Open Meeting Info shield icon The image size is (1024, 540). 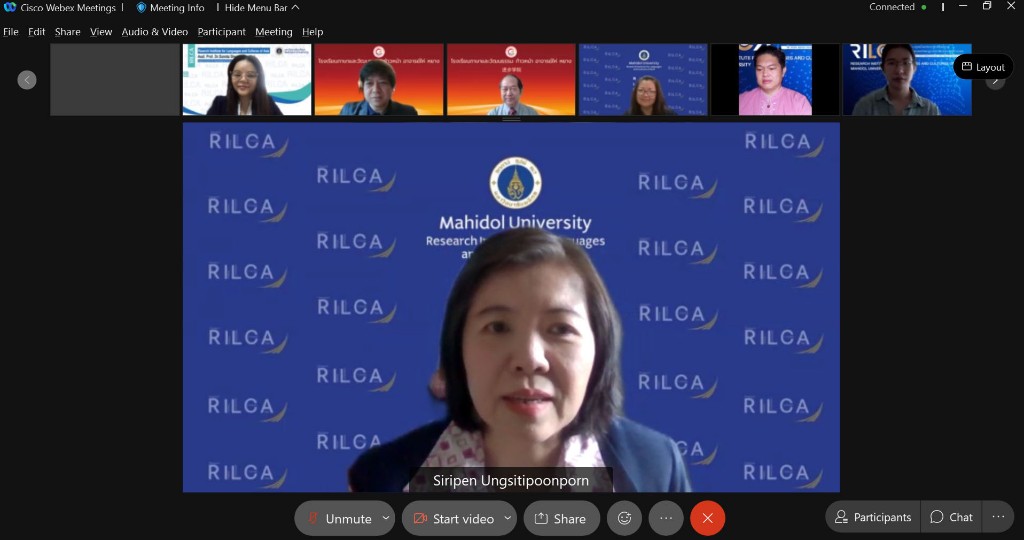pyautogui.click(x=141, y=8)
